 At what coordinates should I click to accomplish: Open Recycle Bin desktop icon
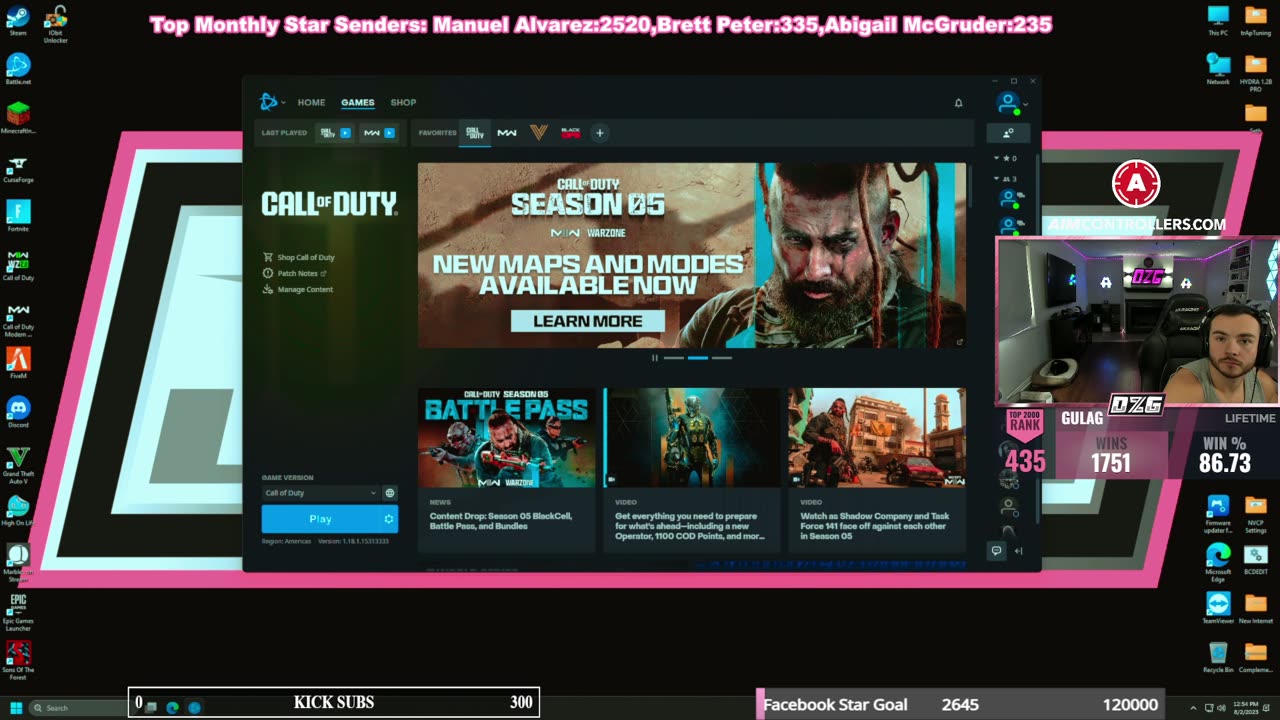click(1218, 658)
